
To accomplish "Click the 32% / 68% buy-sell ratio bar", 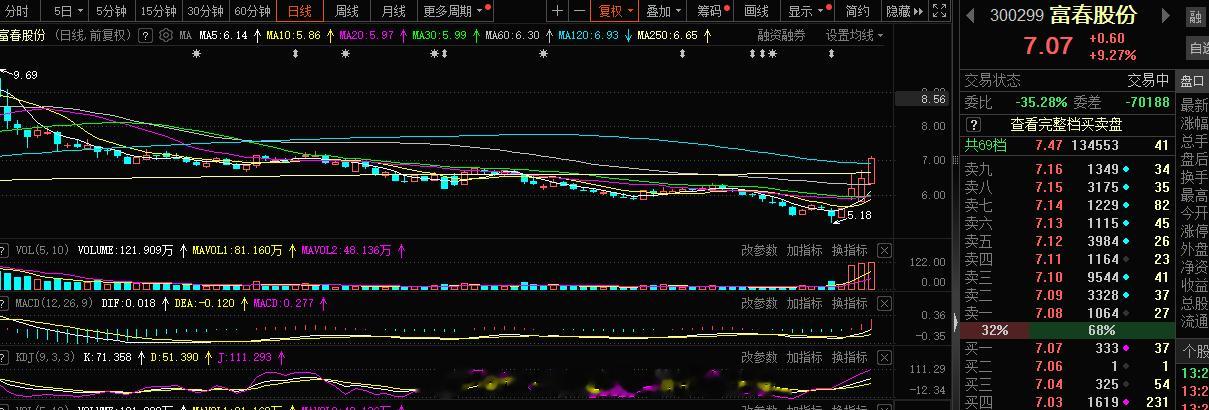I will tap(1067, 330).
